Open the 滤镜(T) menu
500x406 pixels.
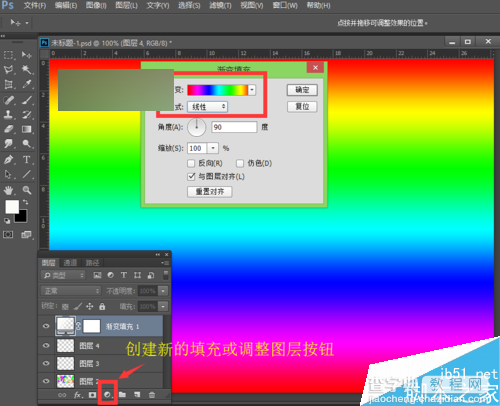[220, 6]
